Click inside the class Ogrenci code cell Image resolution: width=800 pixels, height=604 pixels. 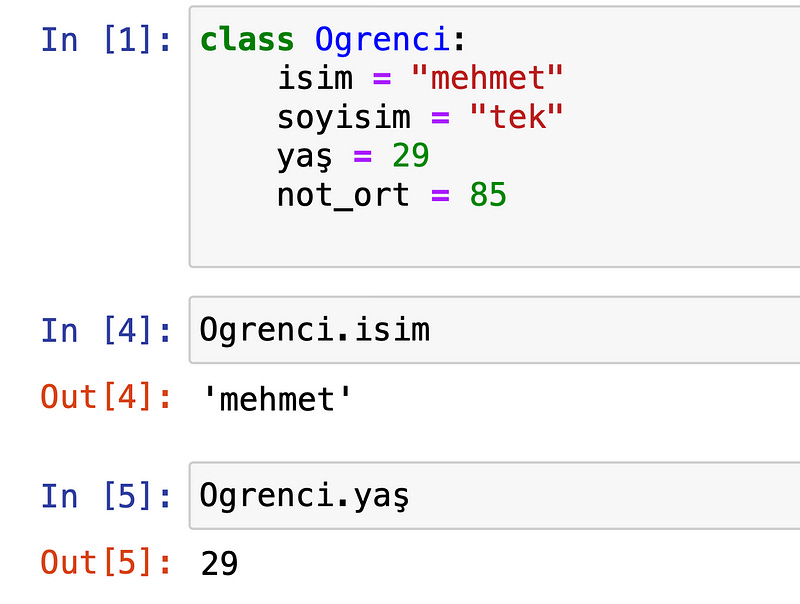click(x=494, y=137)
